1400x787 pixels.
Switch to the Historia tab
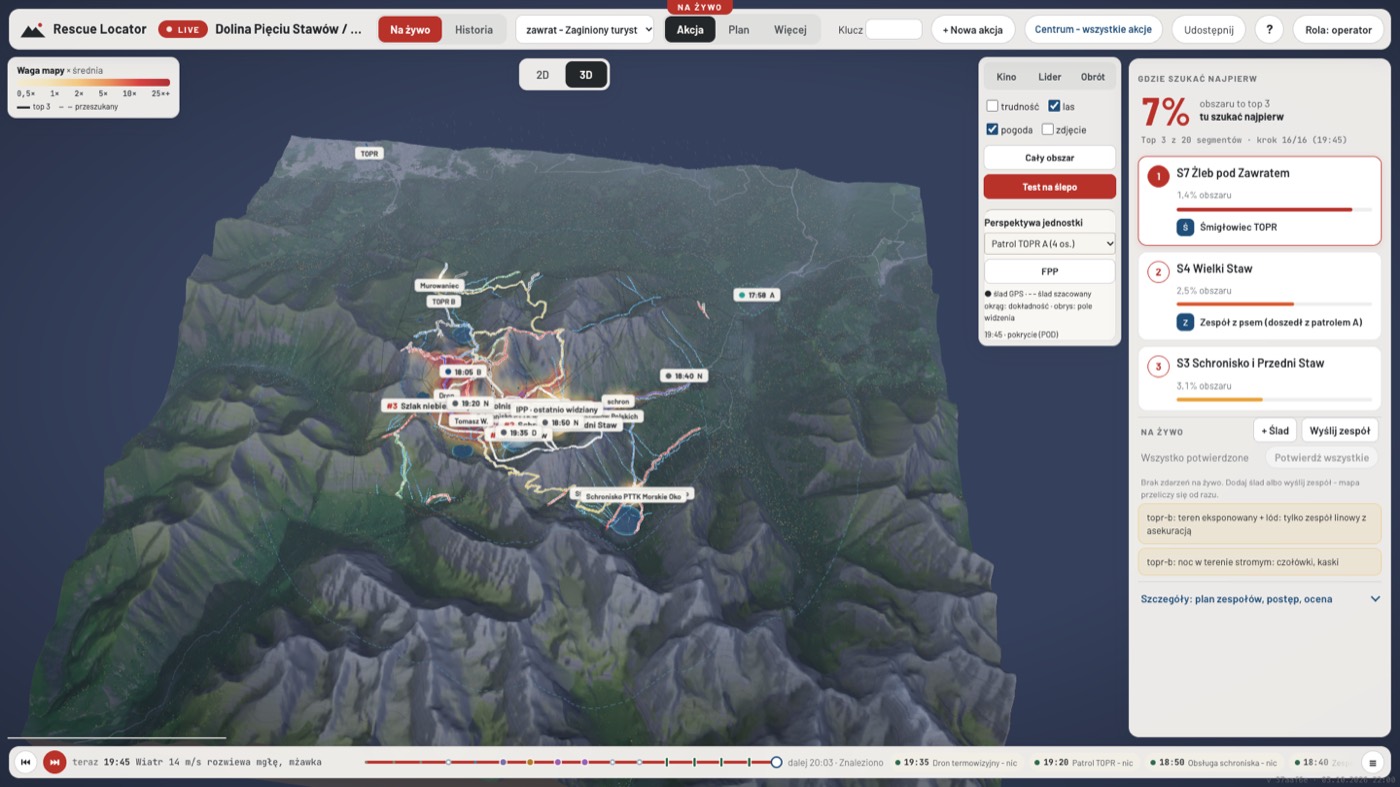(x=474, y=30)
